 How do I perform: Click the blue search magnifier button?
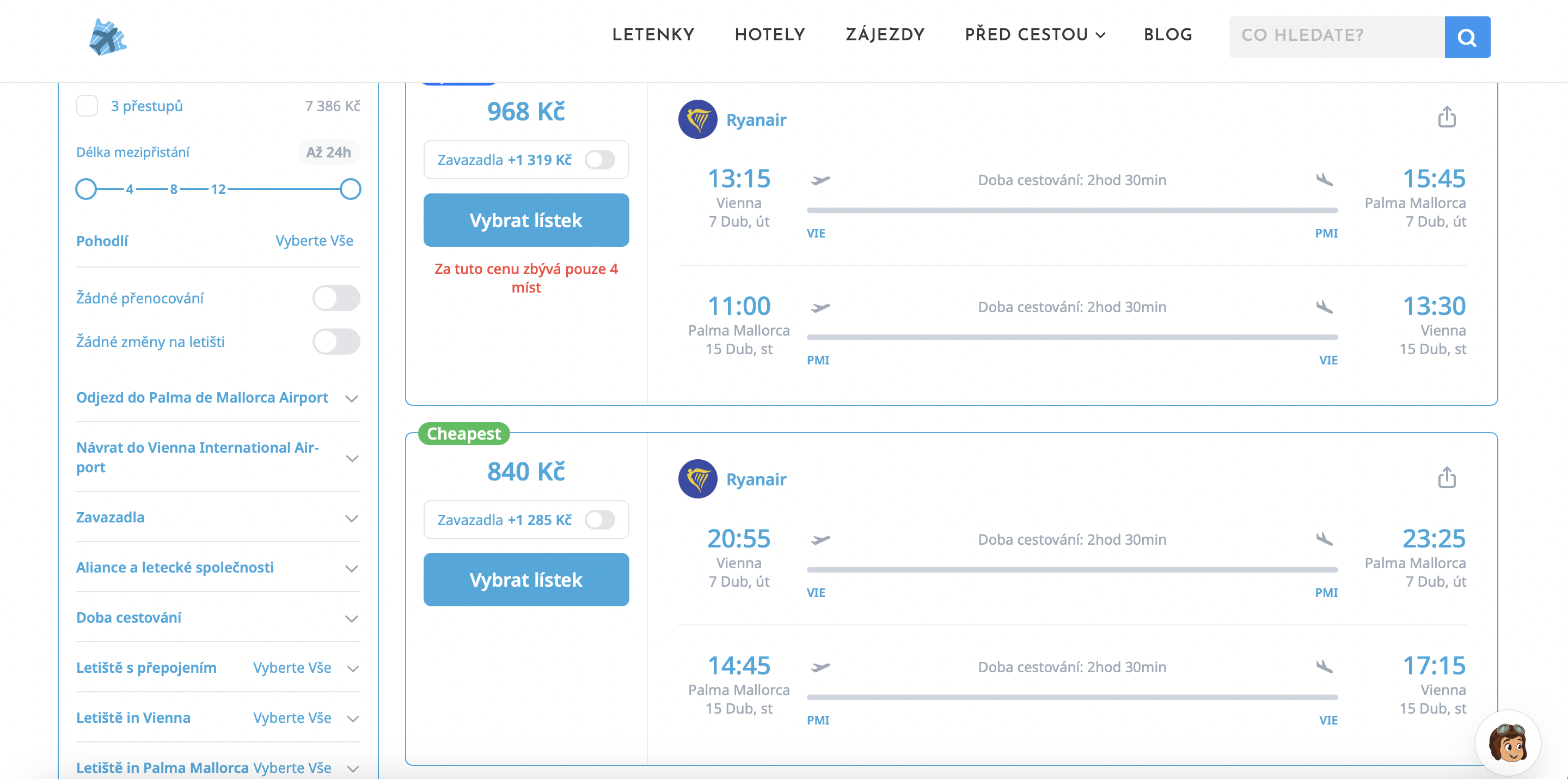click(1466, 37)
